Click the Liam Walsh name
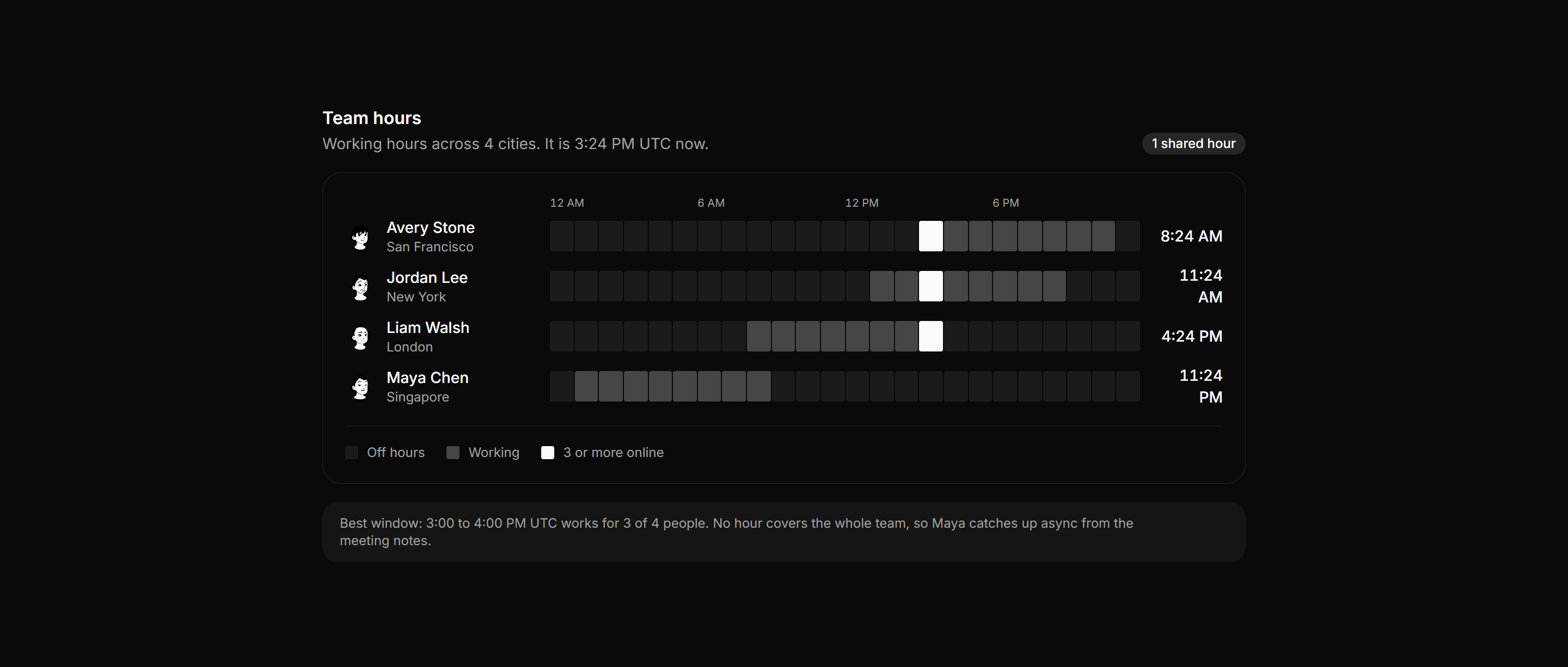1568x667 pixels. tap(427, 327)
